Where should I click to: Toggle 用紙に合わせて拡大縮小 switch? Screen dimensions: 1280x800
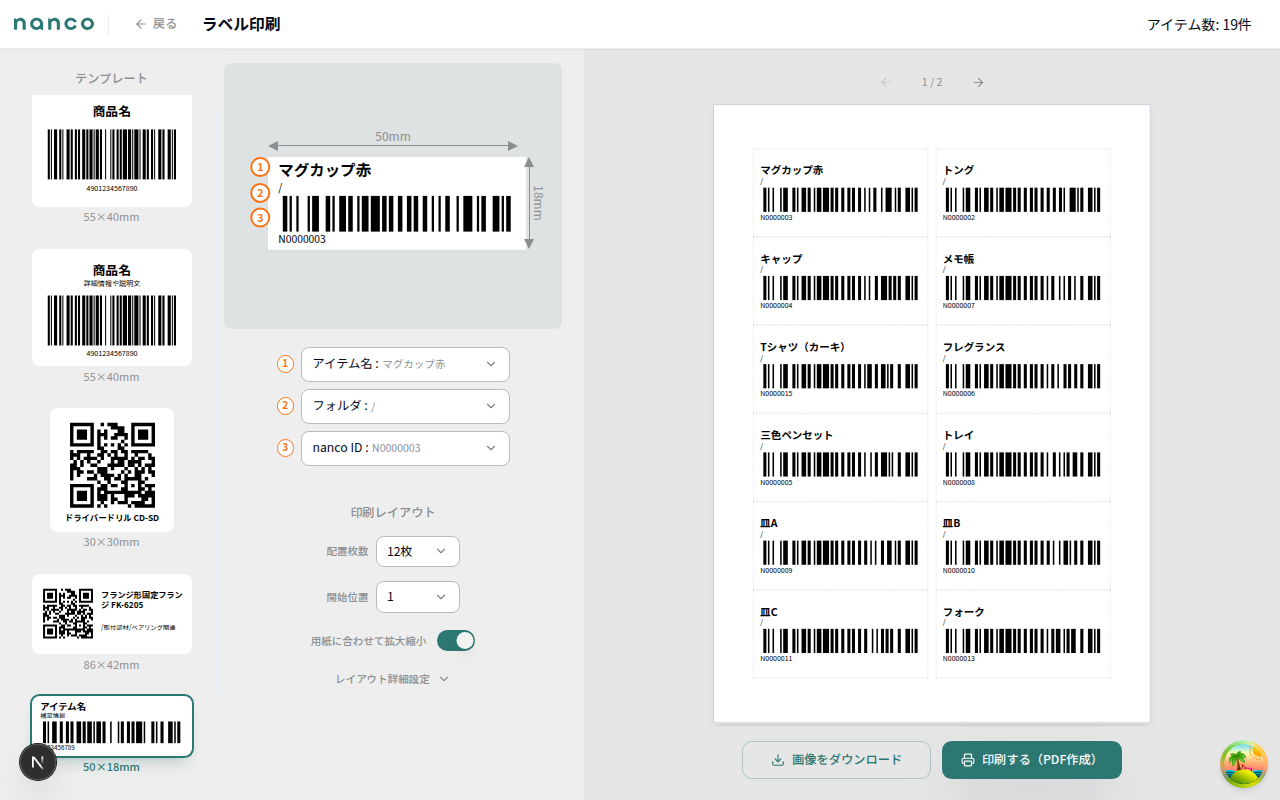tap(456, 641)
